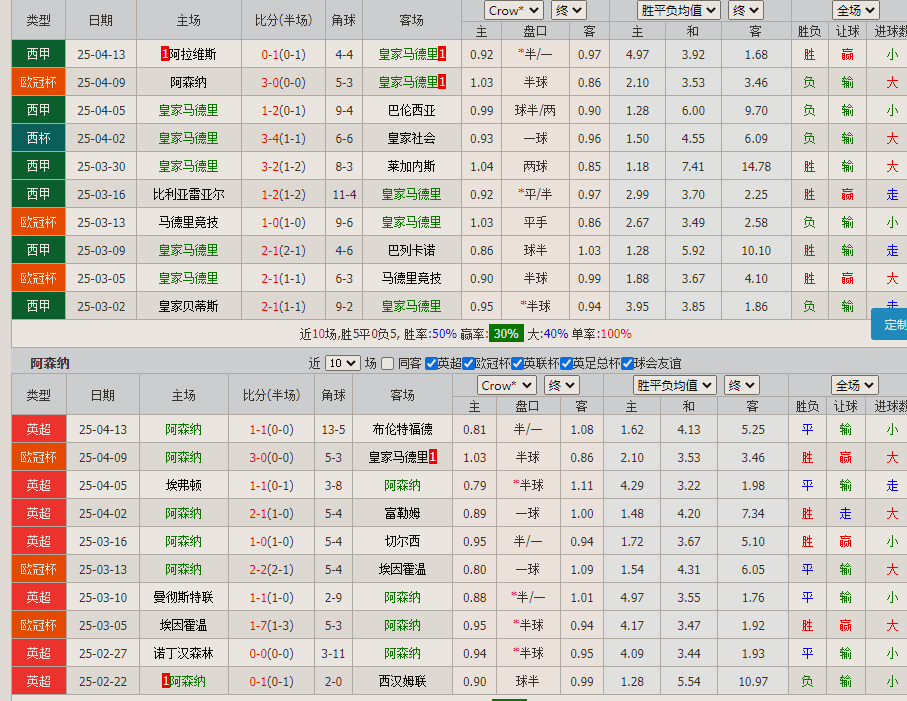Image resolution: width=907 pixels, height=701 pixels.
Task: Click the 14.78 away odds cell
Action: pos(756,166)
